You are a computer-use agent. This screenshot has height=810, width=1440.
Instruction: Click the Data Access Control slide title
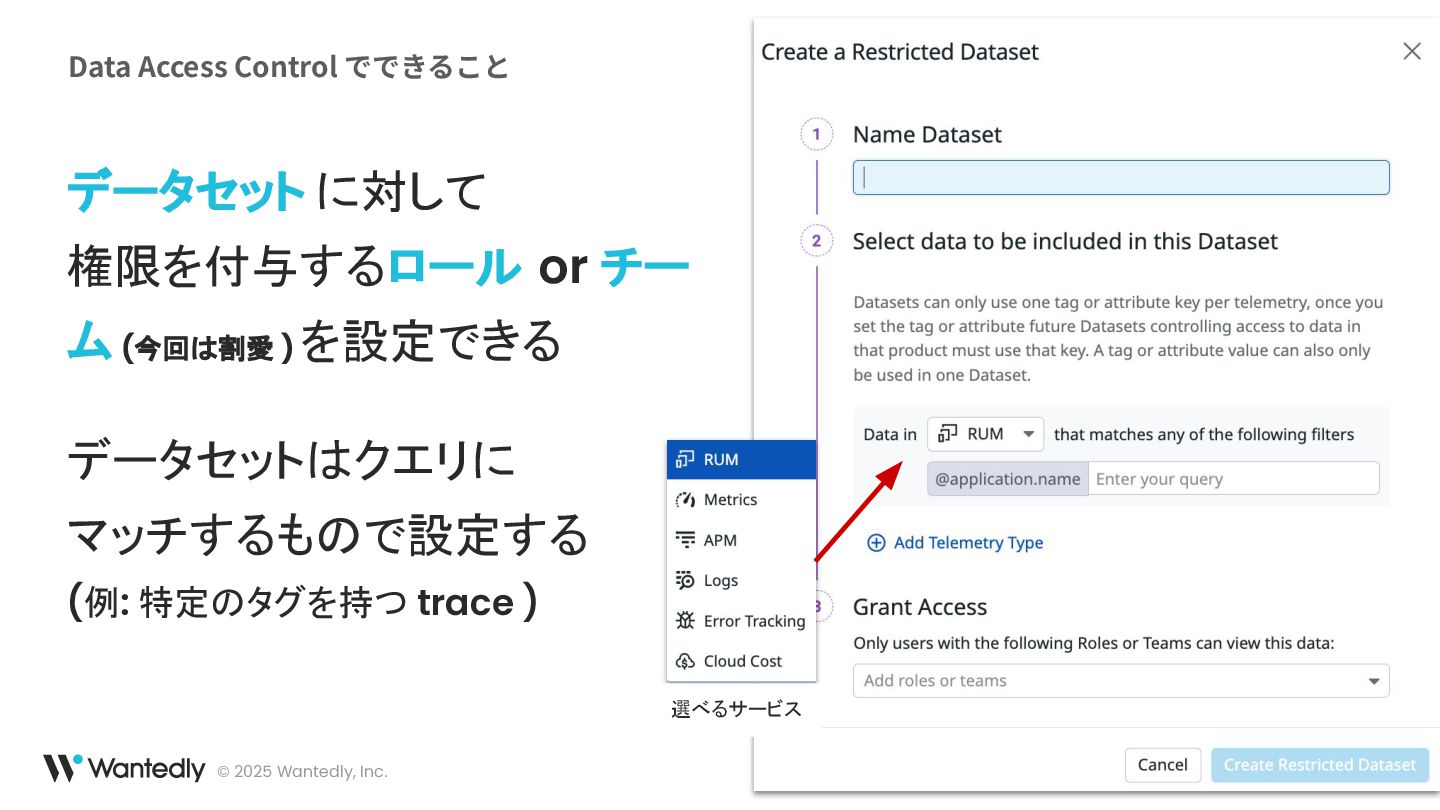click(x=289, y=67)
